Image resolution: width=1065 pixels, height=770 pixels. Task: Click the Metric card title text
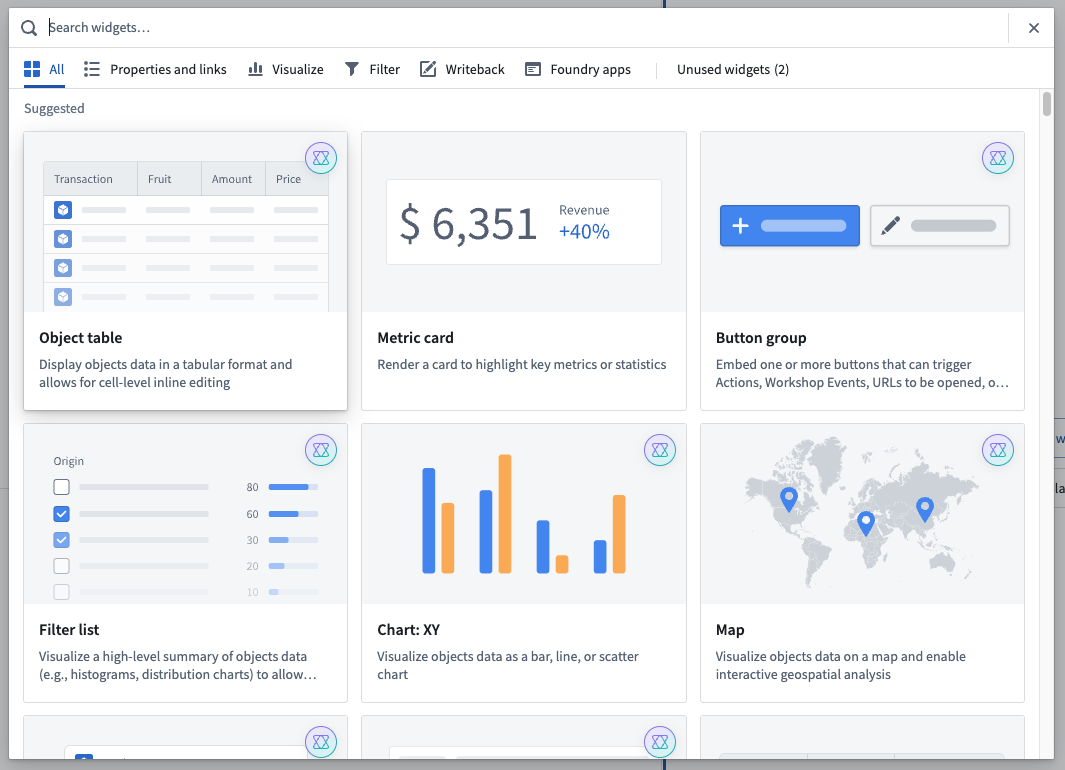[415, 338]
